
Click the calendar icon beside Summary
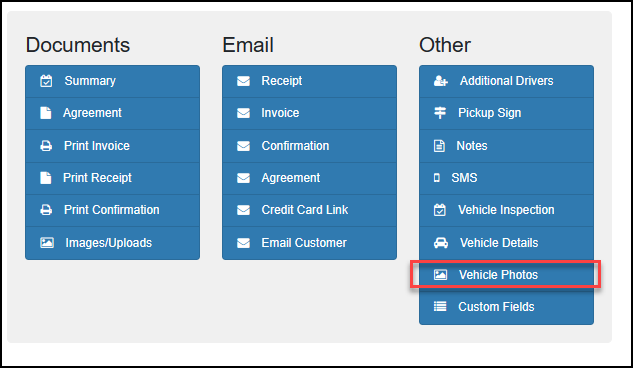click(x=46, y=81)
